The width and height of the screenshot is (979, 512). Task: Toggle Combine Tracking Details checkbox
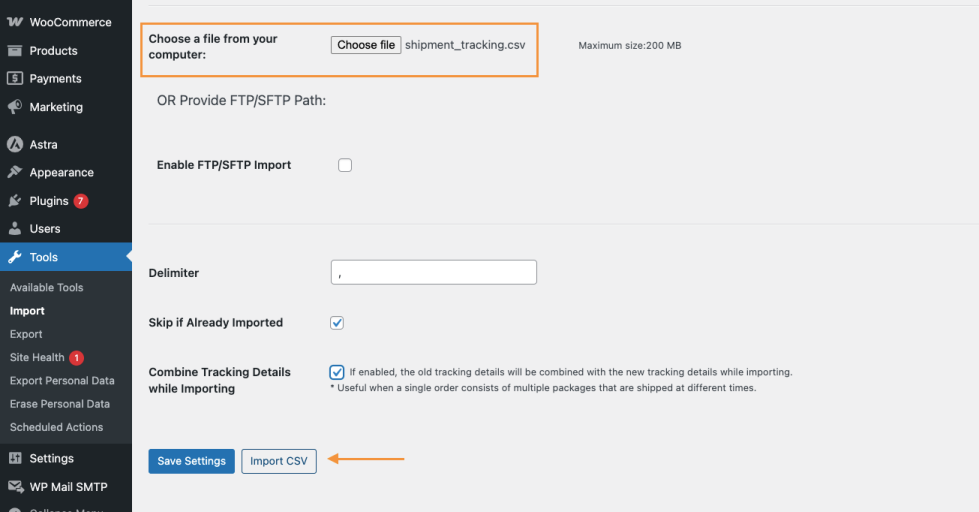click(337, 372)
